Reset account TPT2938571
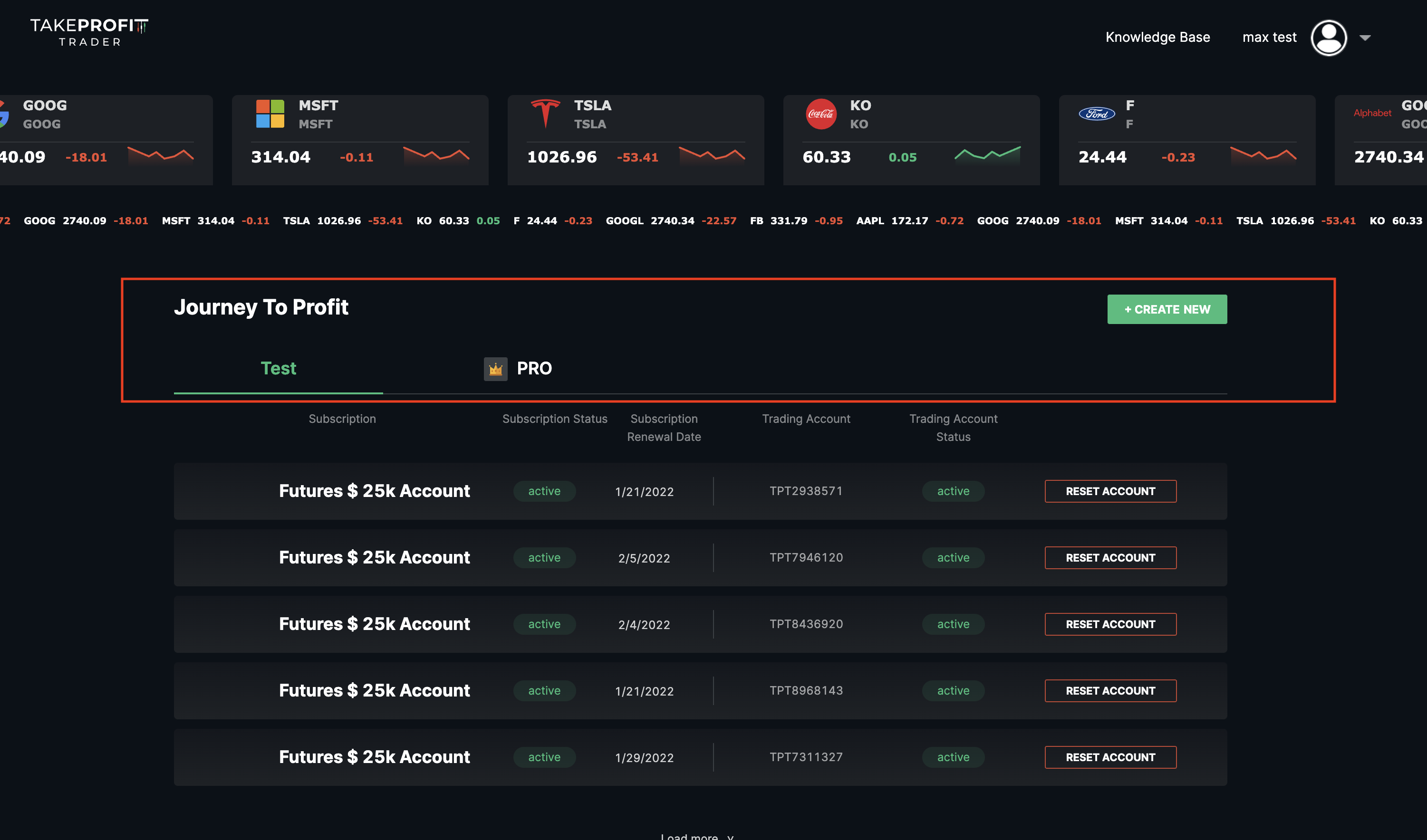This screenshot has height=840, width=1427. pos(1110,491)
